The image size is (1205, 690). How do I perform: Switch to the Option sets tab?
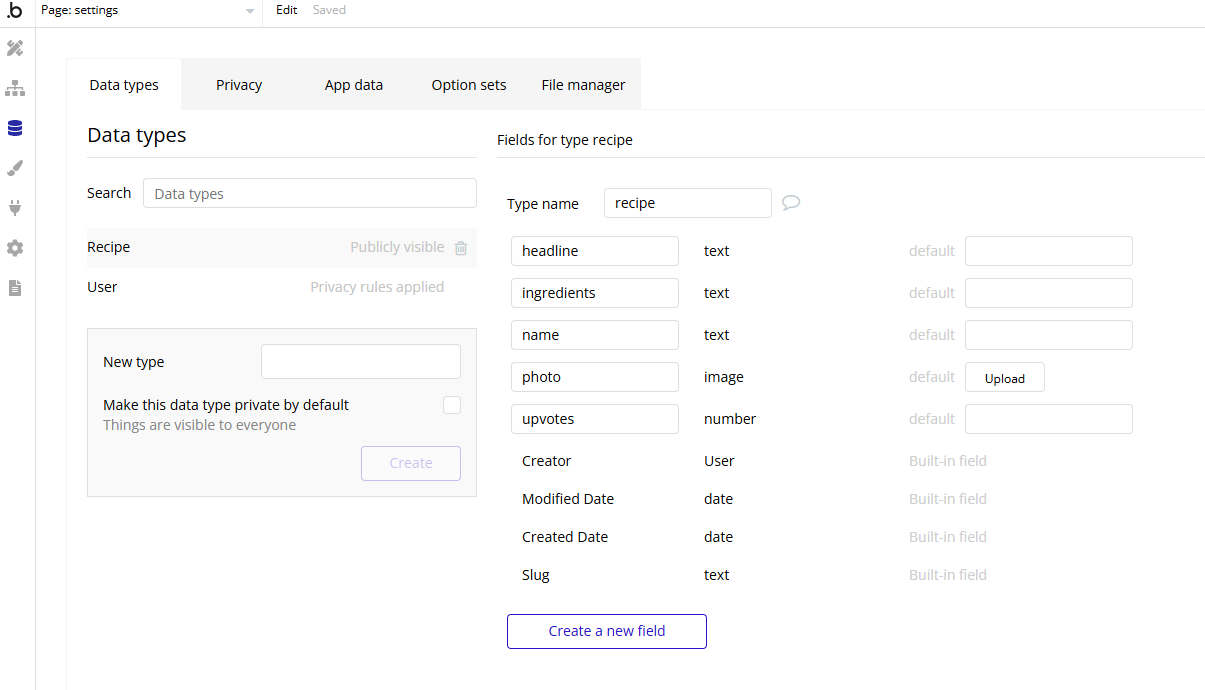click(469, 85)
